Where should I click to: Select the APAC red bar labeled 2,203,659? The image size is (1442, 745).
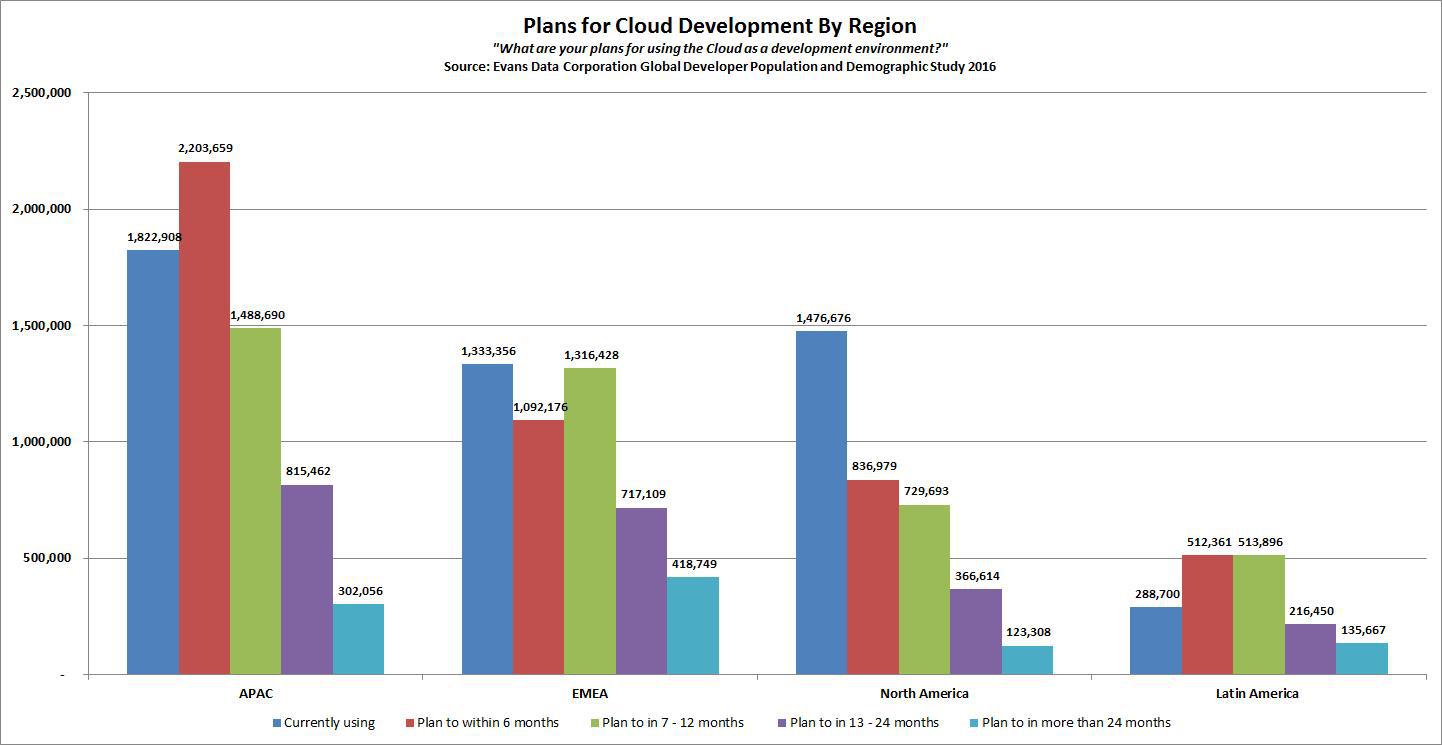[204, 418]
